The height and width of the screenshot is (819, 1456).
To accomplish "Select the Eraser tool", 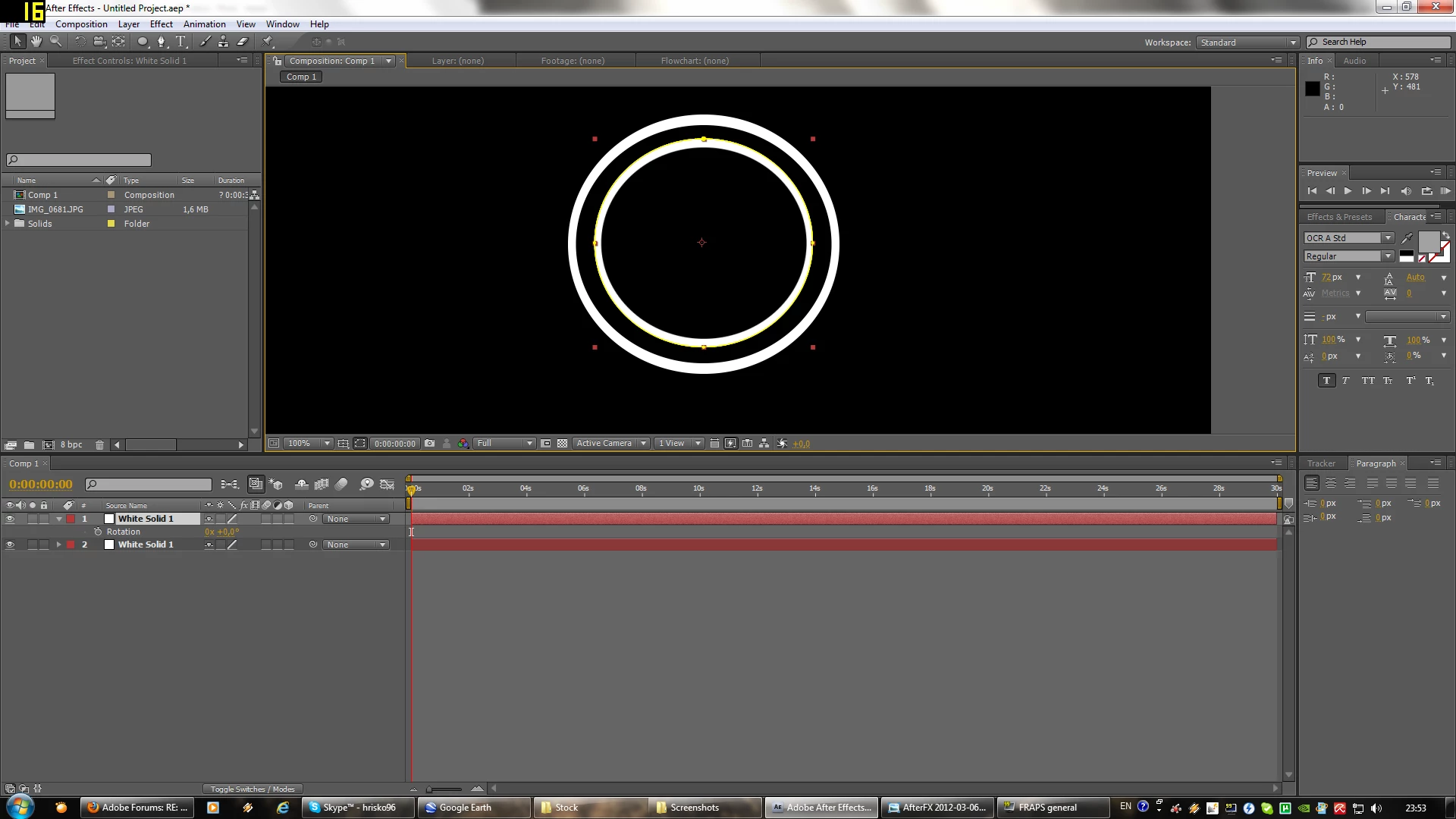I will click(x=243, y=42).
